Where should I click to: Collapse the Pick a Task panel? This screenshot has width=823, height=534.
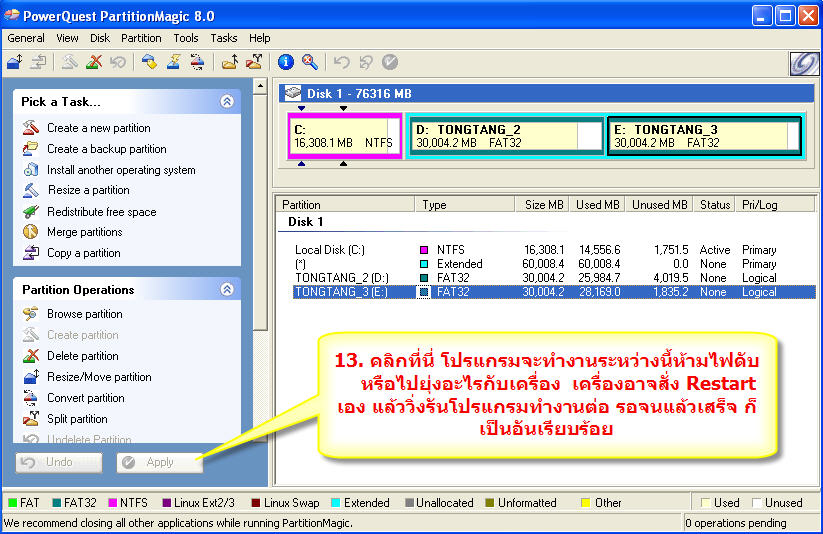227,101
